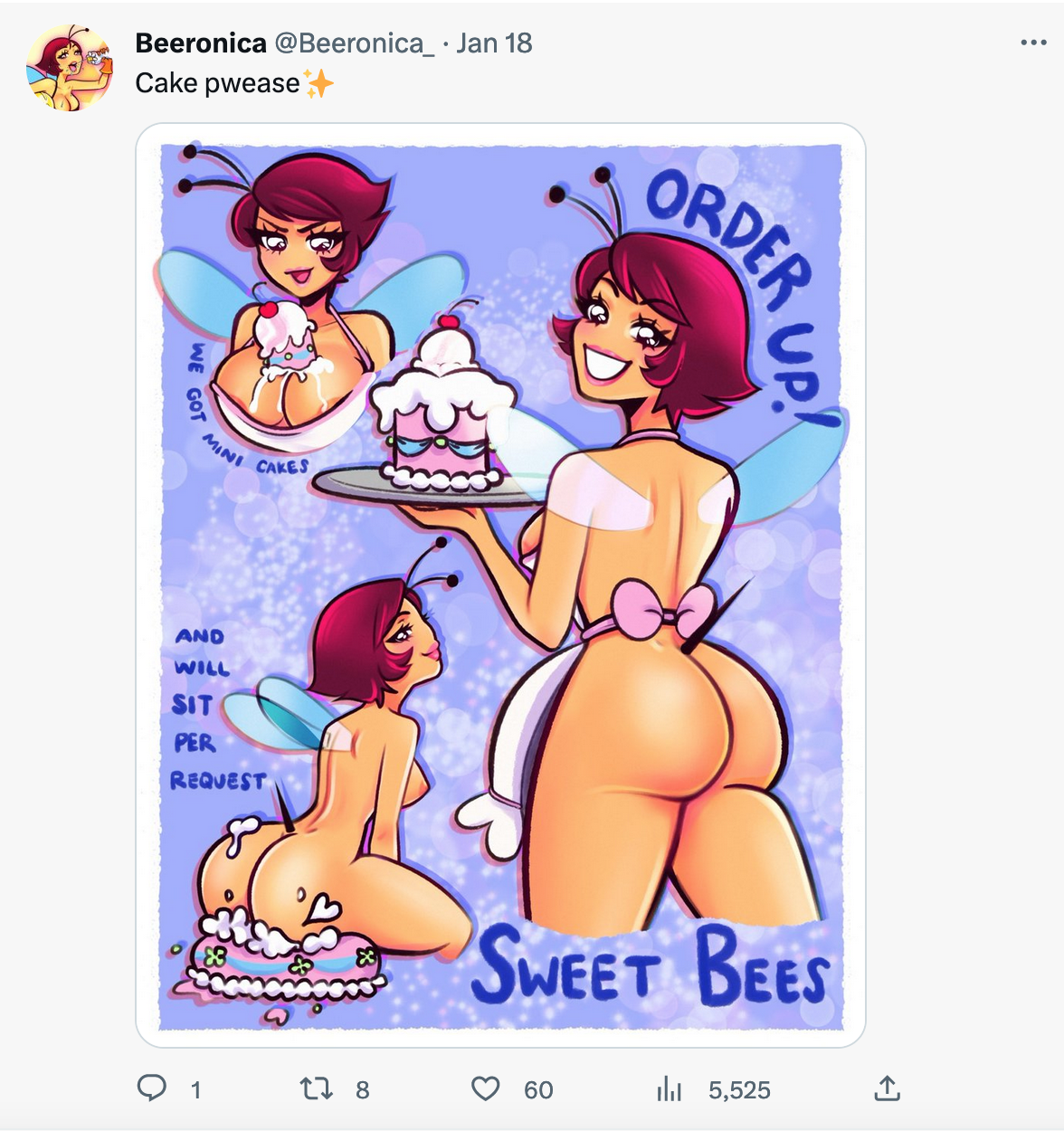Viewport: 1064px width, 1131px height.
Task: Click the sparkles emoji after the tweet text
Action: coord(318,83)
